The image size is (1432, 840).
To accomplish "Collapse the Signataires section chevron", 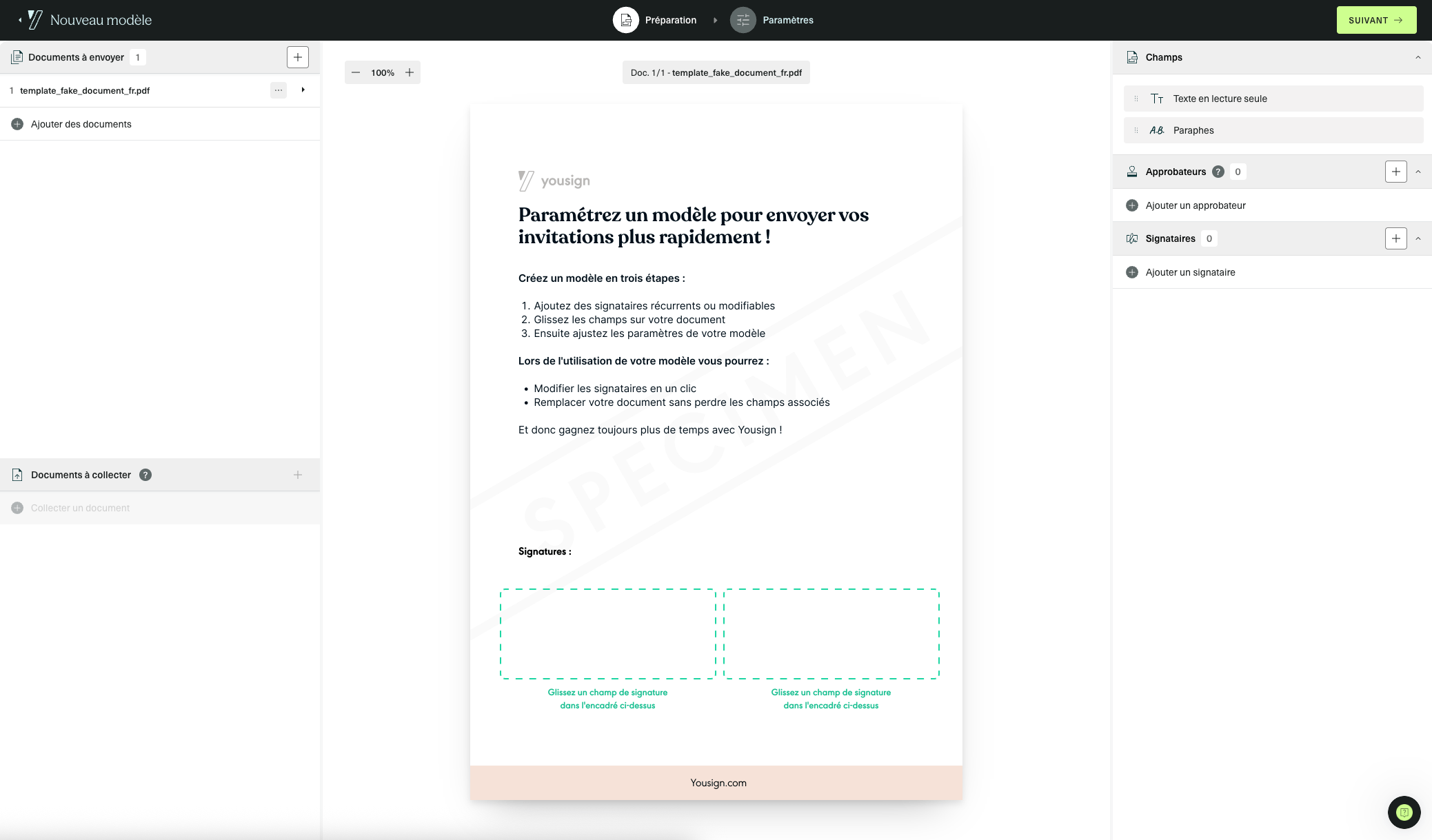I will pos(1418,238).
